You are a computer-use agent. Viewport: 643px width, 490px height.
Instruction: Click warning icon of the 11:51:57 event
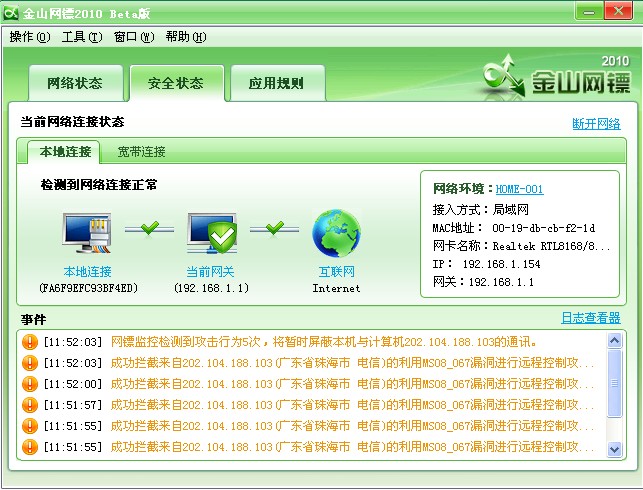[30, 405]
